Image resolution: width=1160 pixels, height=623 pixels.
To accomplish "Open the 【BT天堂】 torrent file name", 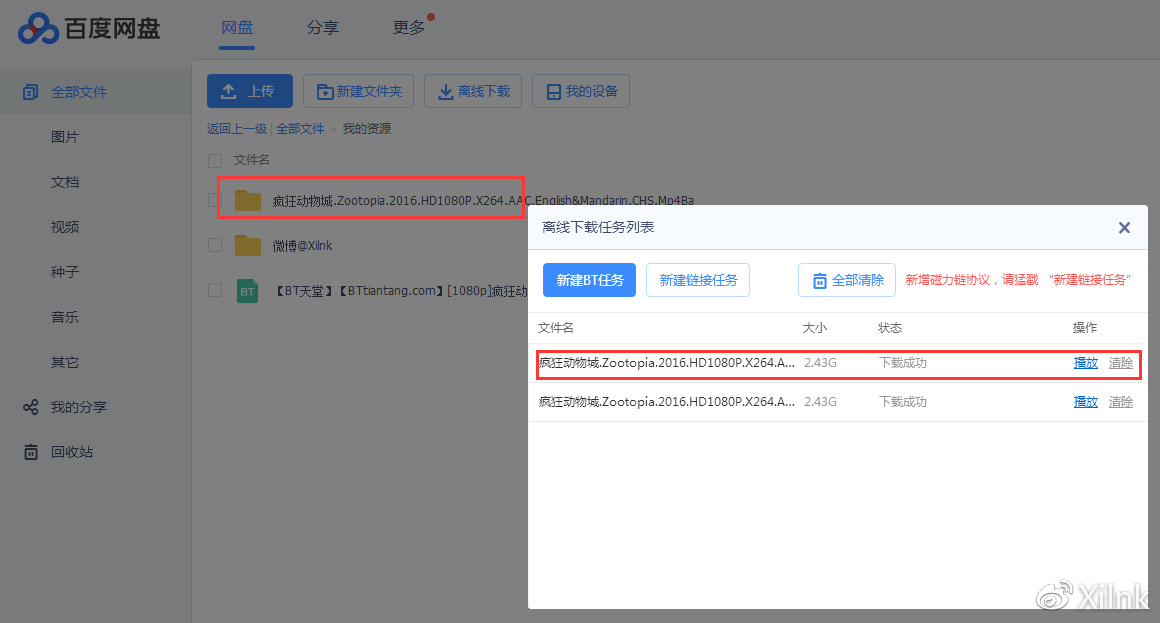I will [x=399, y=291].
